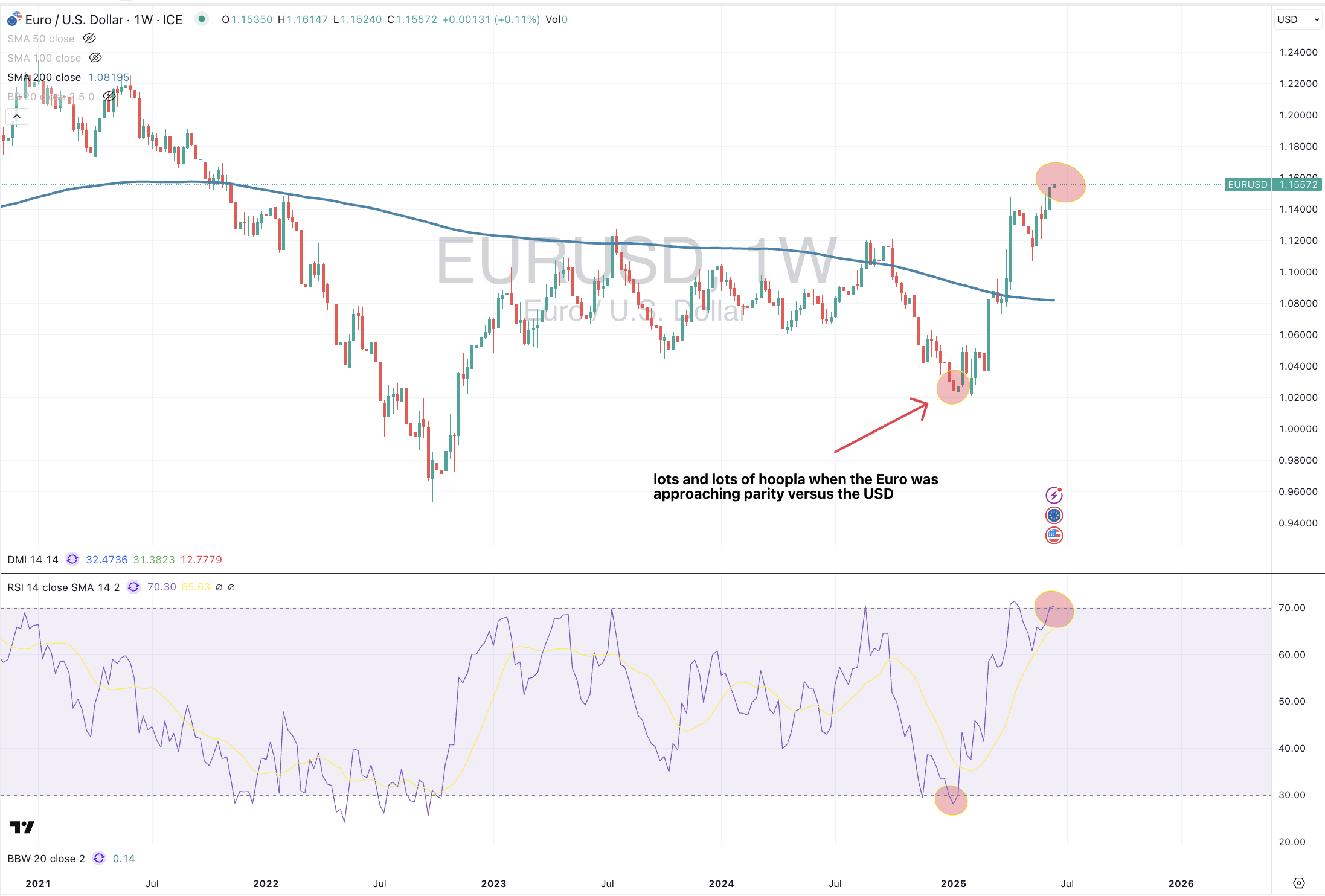Click the lightning bolt event icon
Screen dimensions: 1325x896
1054,495
